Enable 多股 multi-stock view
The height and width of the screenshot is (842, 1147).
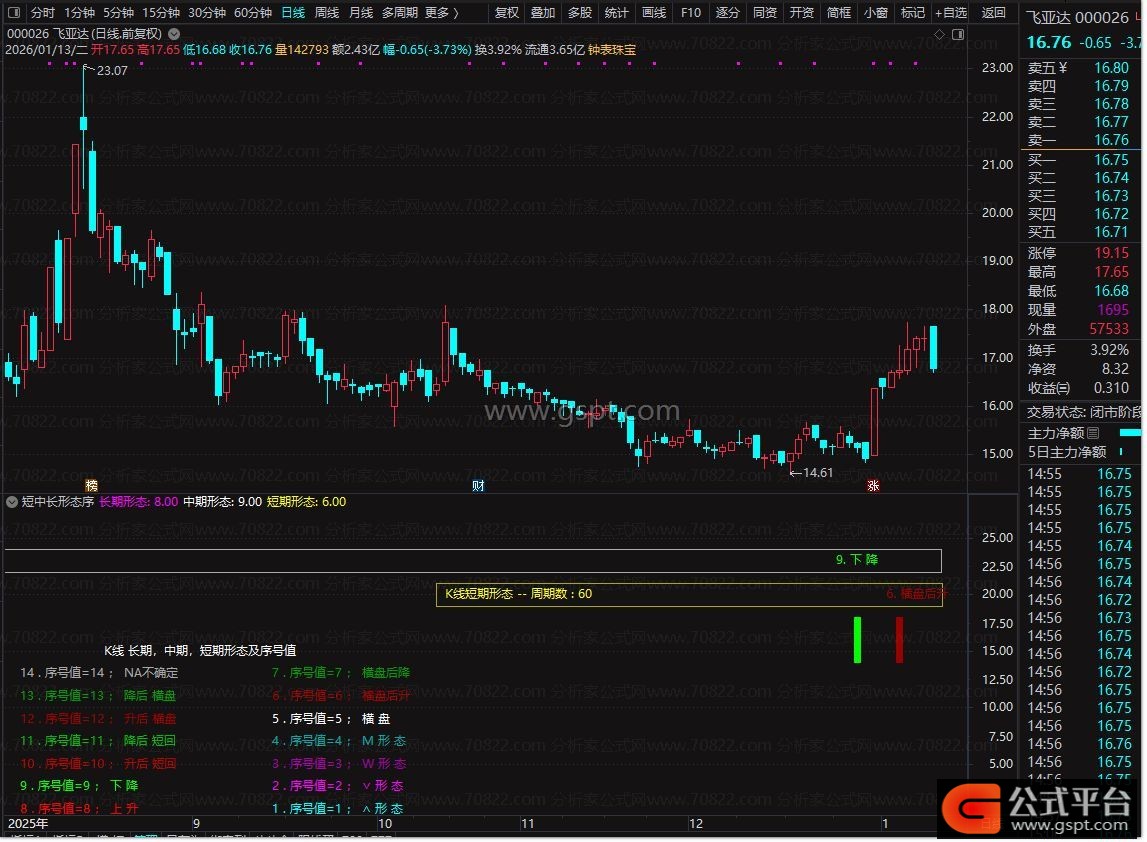point(580,13)
